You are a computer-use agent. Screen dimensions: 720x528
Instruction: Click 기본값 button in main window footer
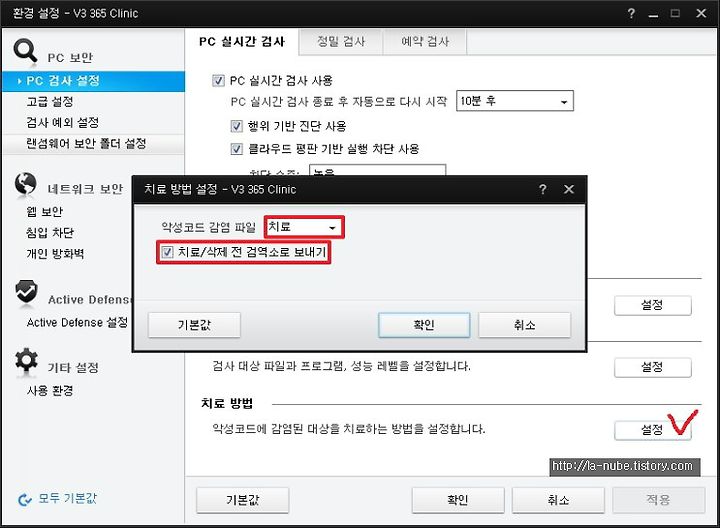(x=242, y=500)
